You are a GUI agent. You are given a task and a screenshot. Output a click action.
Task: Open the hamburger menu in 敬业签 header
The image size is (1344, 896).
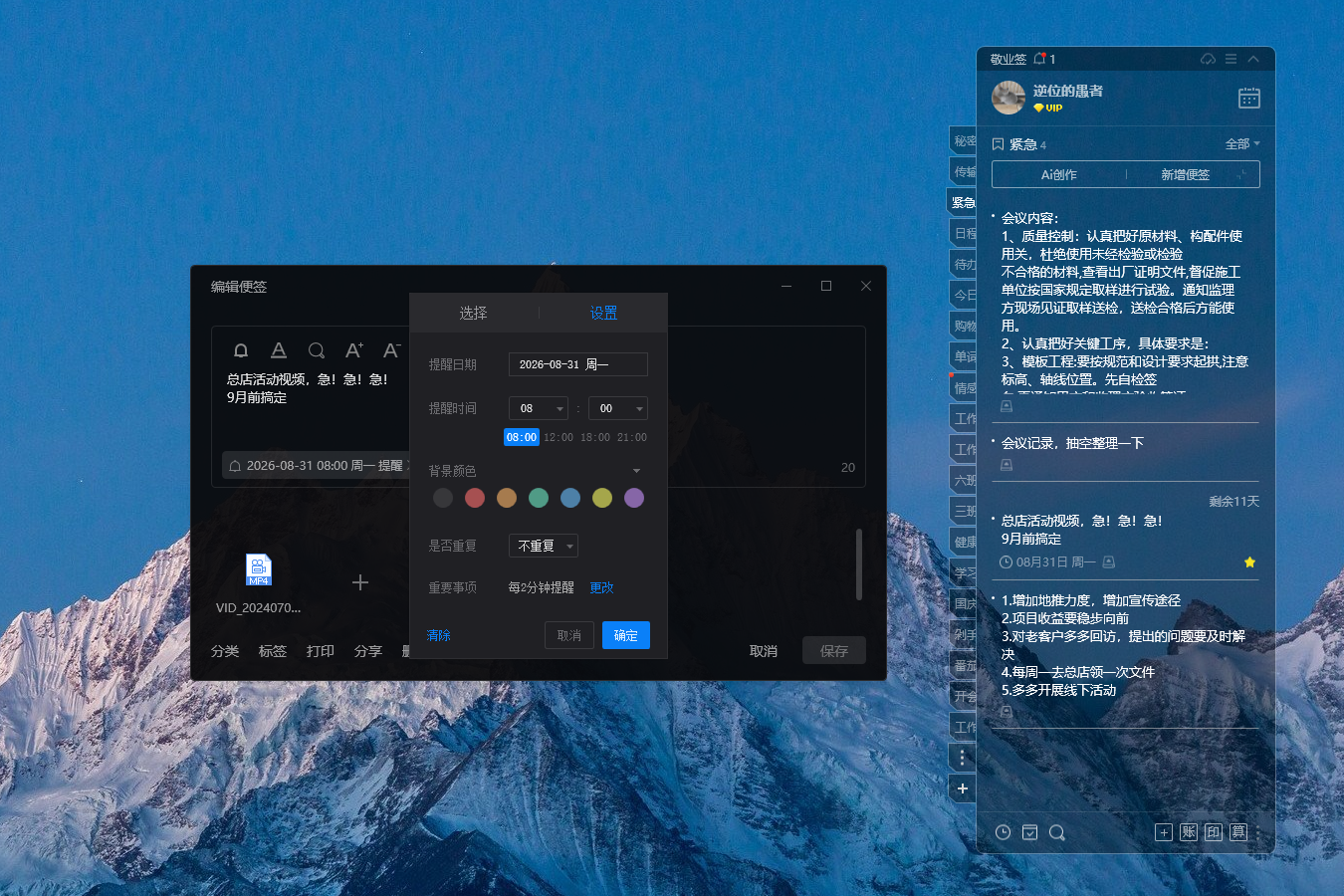click(1231, 59)
